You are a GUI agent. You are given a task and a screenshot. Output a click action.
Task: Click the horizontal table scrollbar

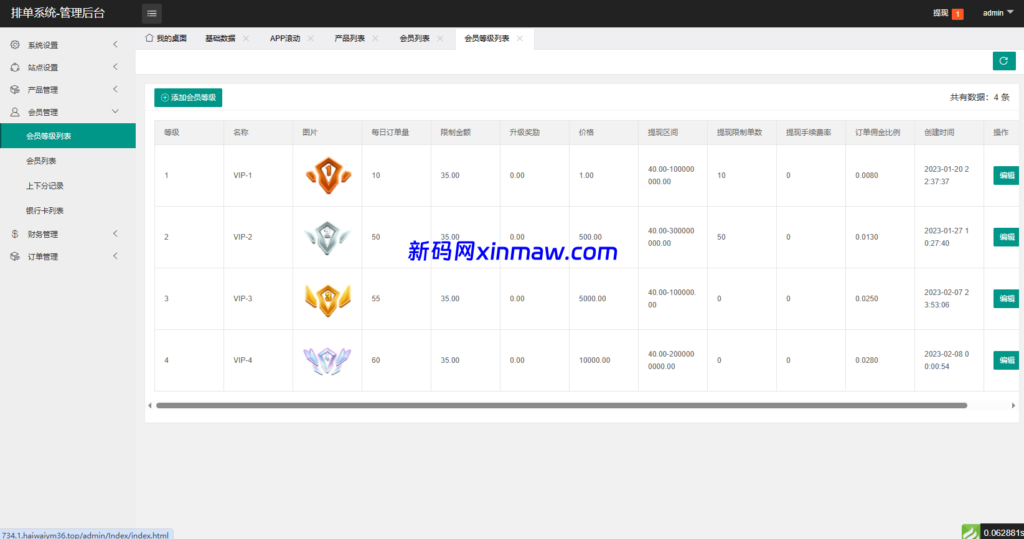pos(561,406)
